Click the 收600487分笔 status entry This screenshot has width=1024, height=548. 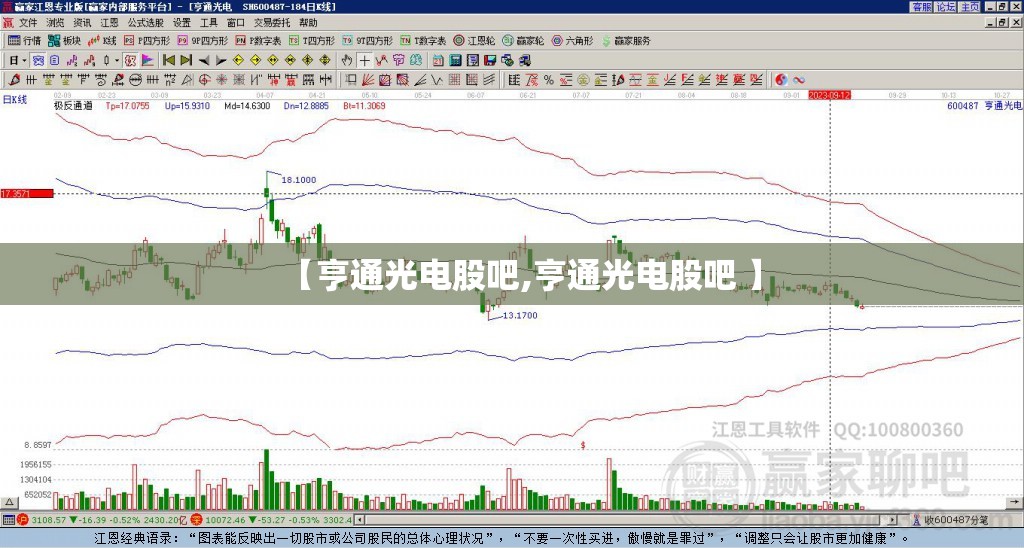coord(950,520)
